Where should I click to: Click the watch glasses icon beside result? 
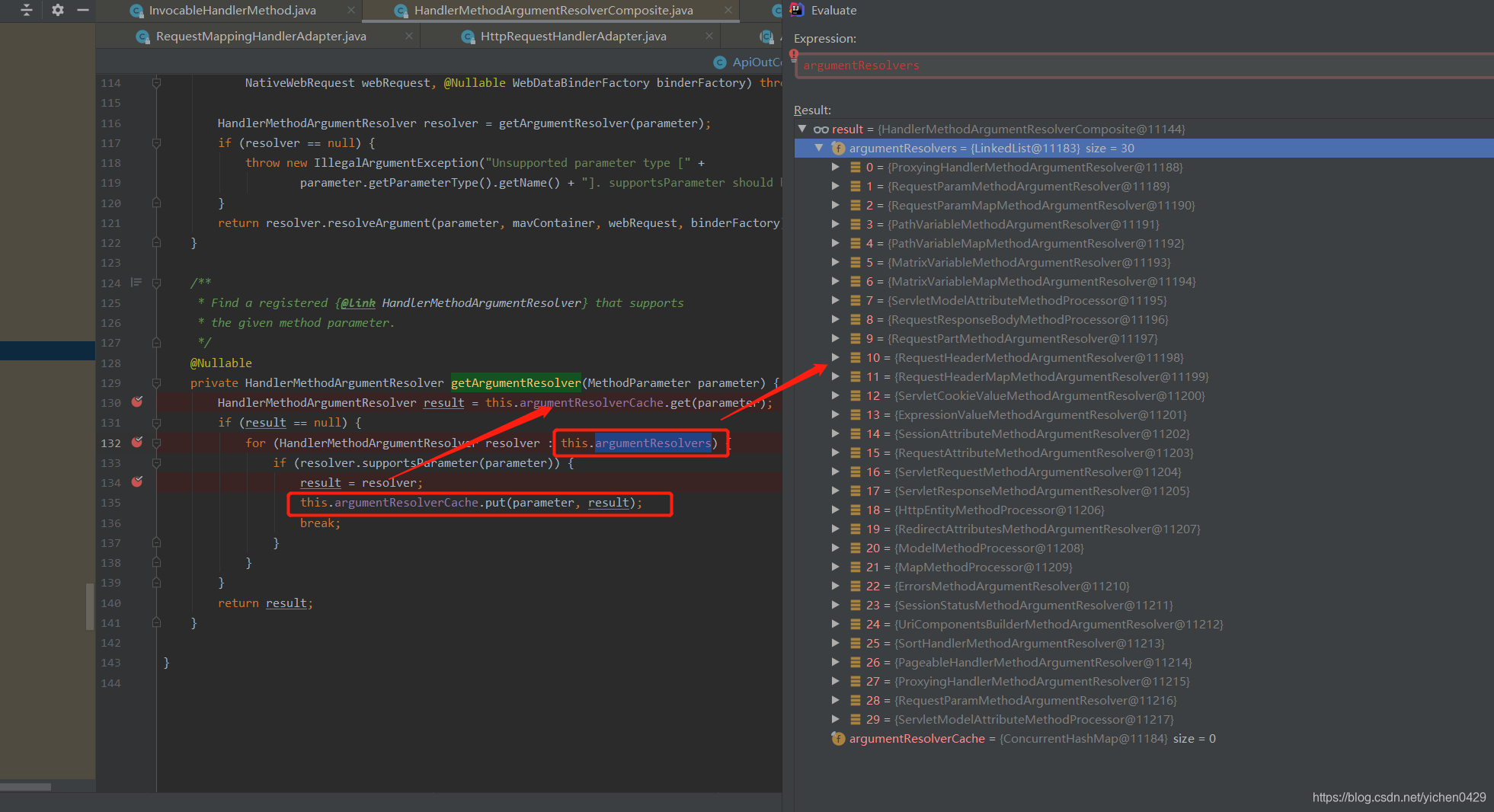click(821, 129)
